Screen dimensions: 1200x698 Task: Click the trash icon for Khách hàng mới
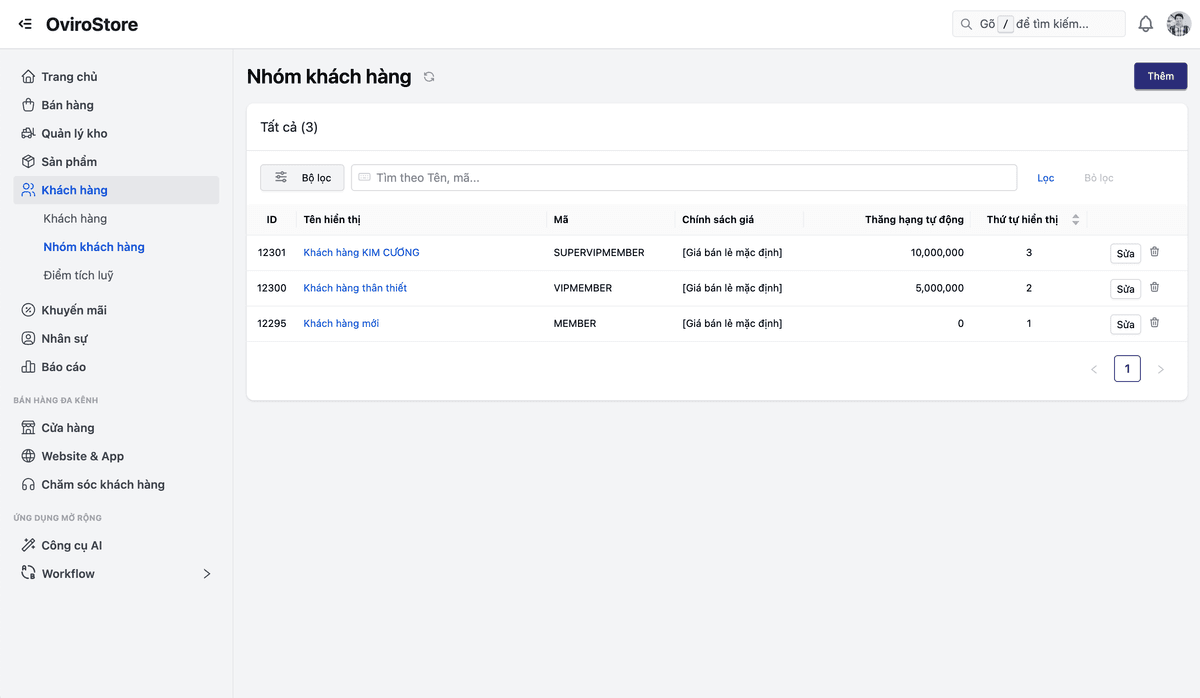1154,323
